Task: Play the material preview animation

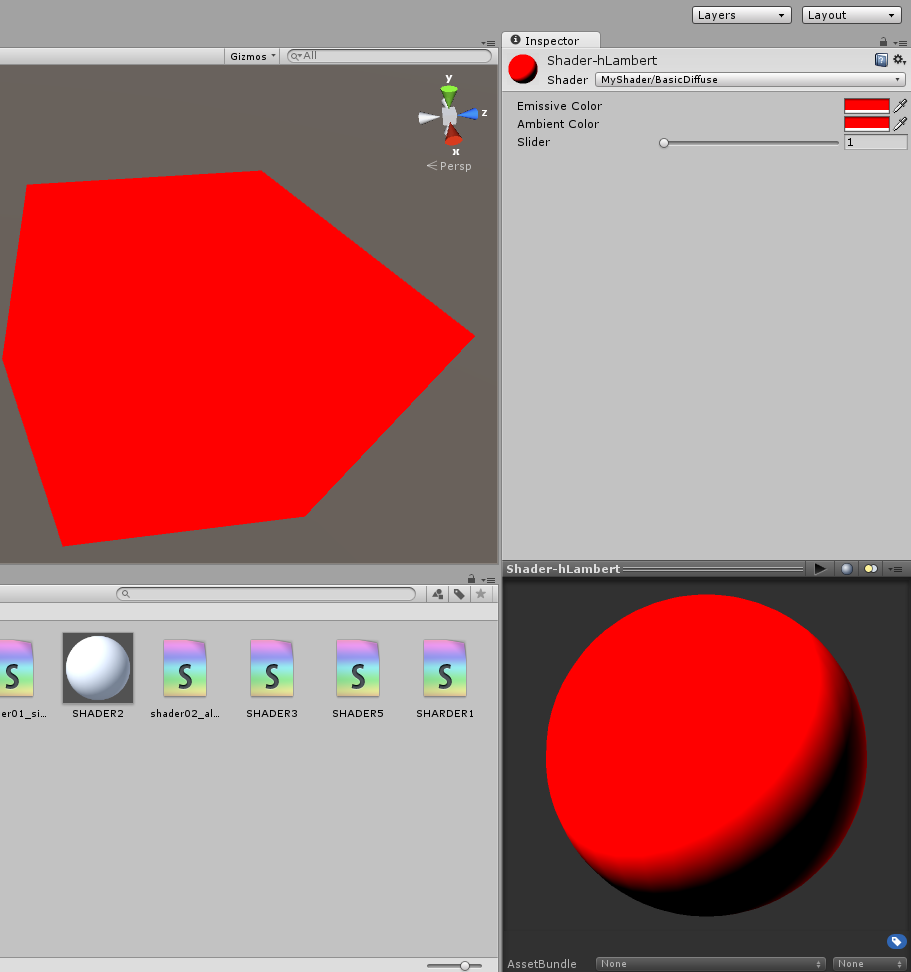Action: [820, 568]
